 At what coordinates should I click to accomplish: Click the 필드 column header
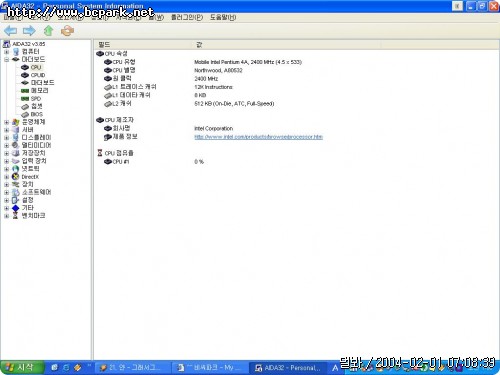click(x=142, y=45)
